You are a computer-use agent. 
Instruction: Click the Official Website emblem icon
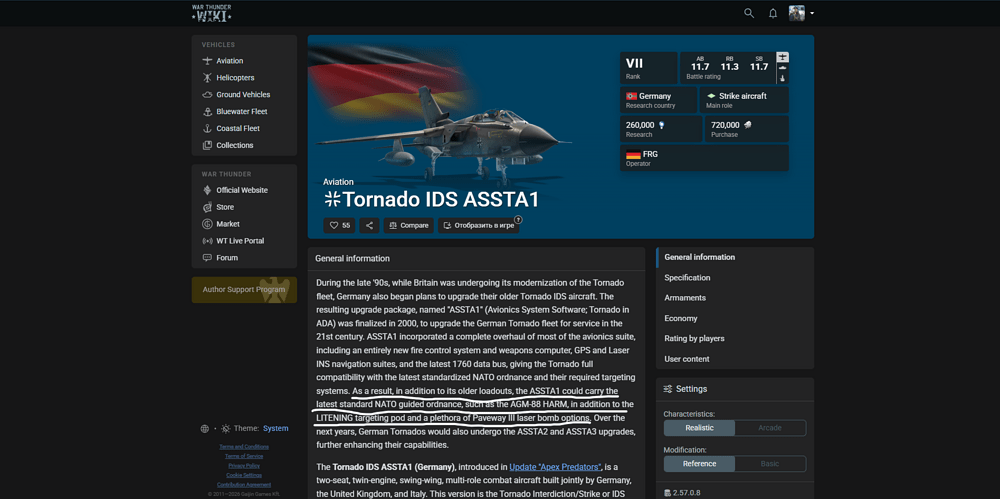coord(207,190)
